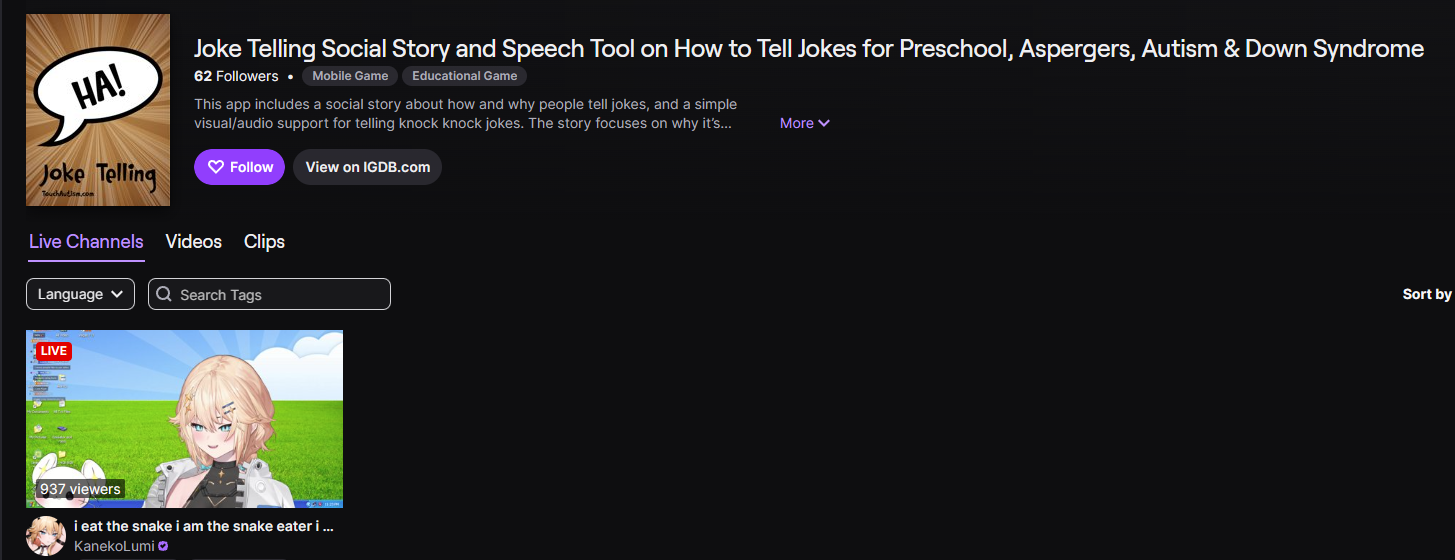Click KanekoLumi's verified partner badge

tap(163, 547)
